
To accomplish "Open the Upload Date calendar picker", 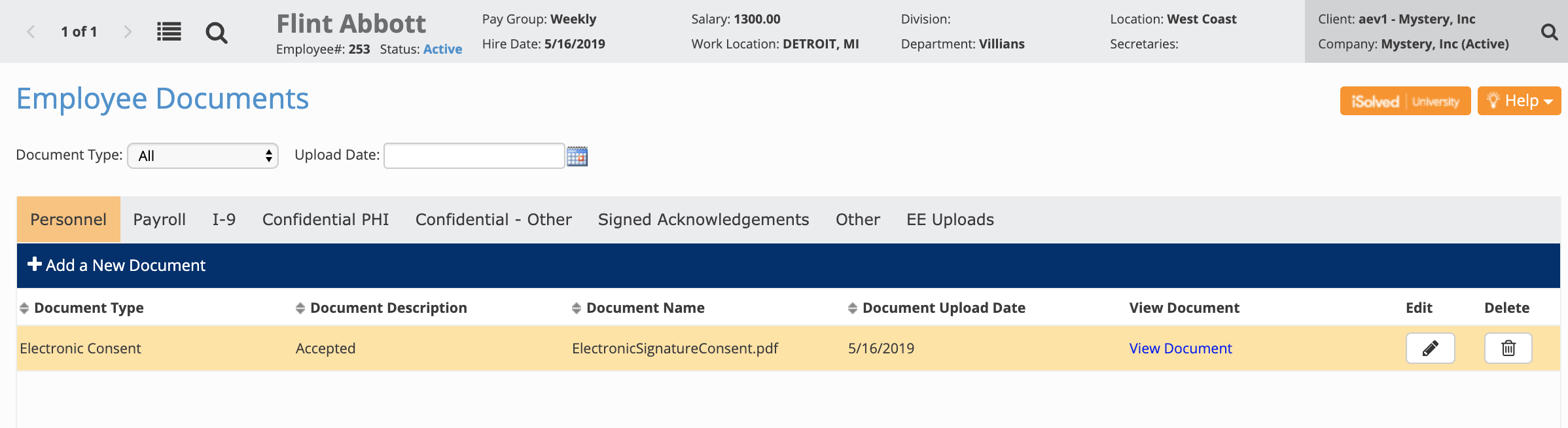I will click(577, 156).
